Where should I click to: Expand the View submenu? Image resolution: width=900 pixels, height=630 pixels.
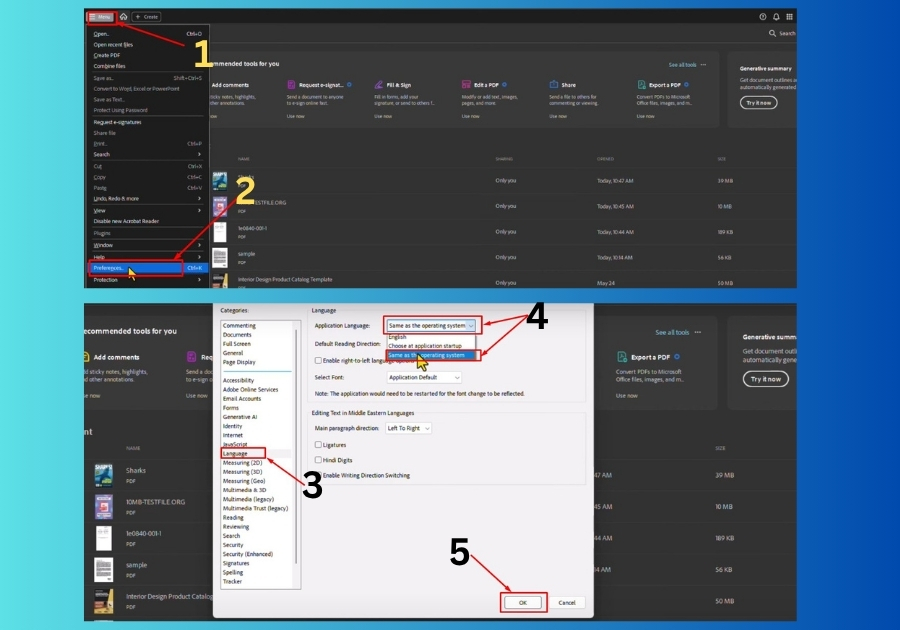(148, 211)
